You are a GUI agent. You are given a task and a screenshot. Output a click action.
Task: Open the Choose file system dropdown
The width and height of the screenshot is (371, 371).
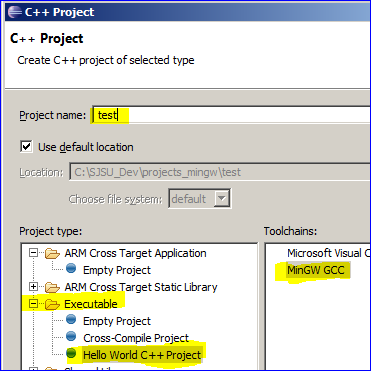(x=220, y=199)
